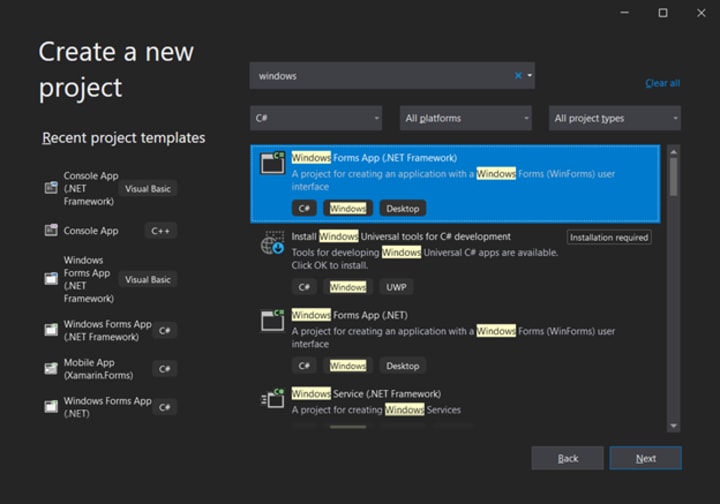This screenshot has width=720, height=504.
Task: Click the Visual Basic Windows Forms App recent icon
Action: [51, 279]
